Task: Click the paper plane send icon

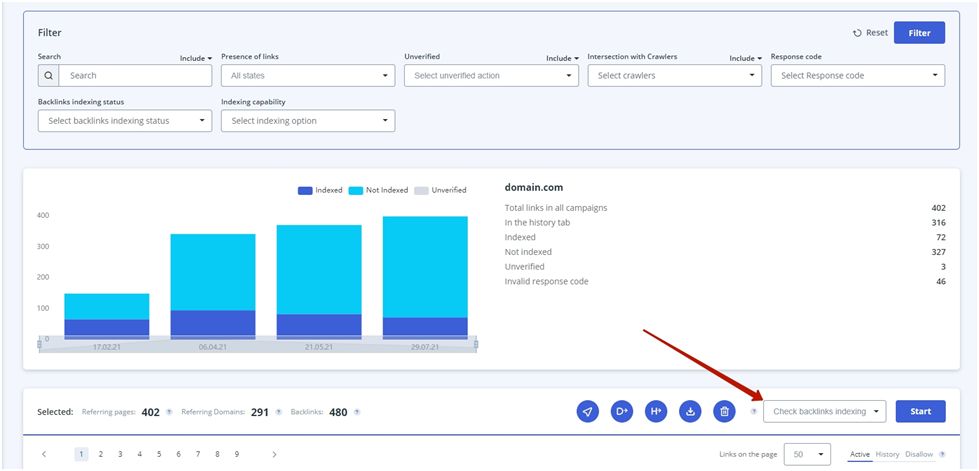Action: click(588, 411)
